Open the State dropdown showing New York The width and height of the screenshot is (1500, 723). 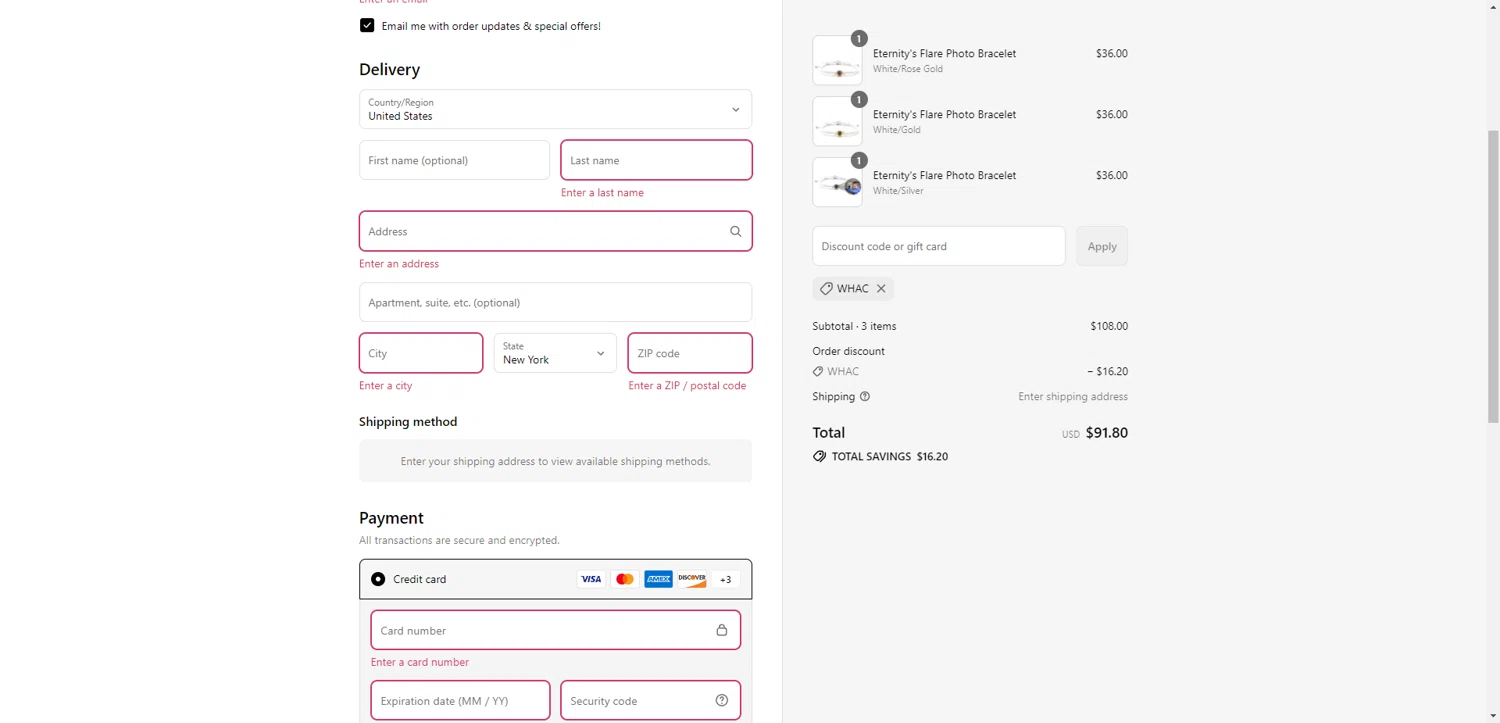coord(555,353)
